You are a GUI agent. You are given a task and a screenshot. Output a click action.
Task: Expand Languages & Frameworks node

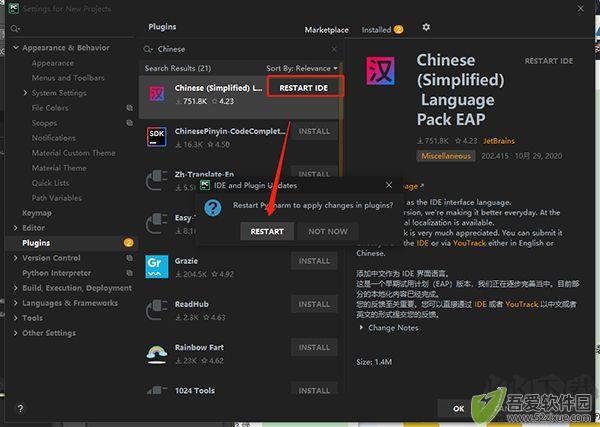pyautogui.click(x=15, y=303)
